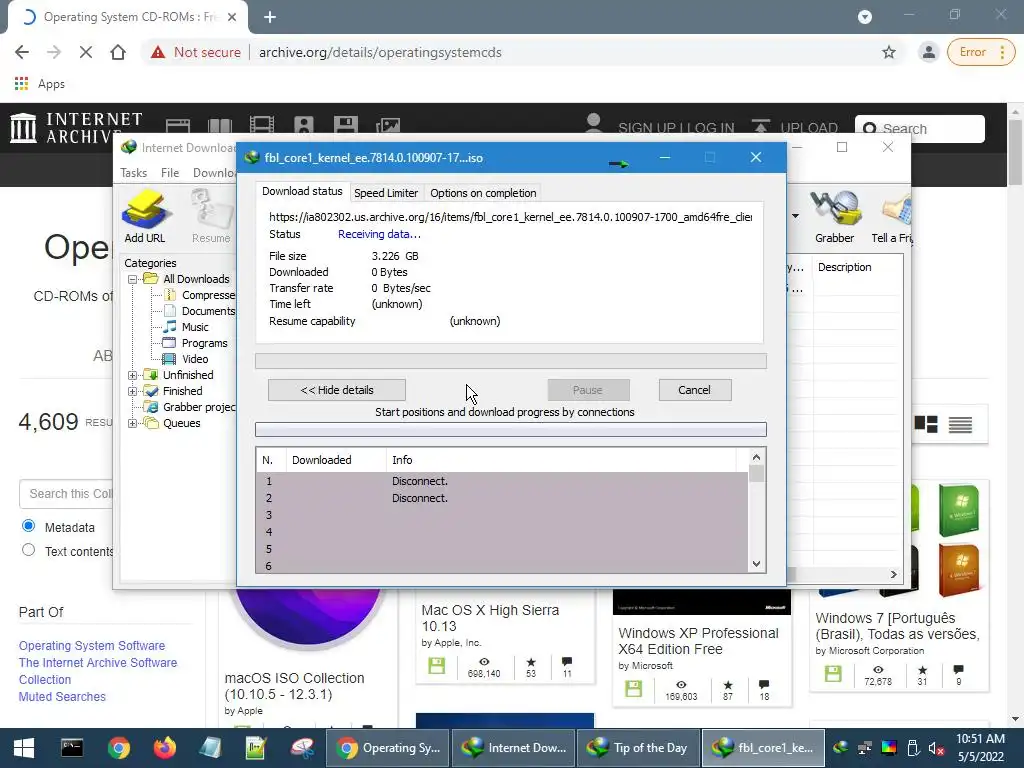Open Command Prompt from taskbar
Viewport: 1024px width, 768px height.
click(x=72, y=748)
